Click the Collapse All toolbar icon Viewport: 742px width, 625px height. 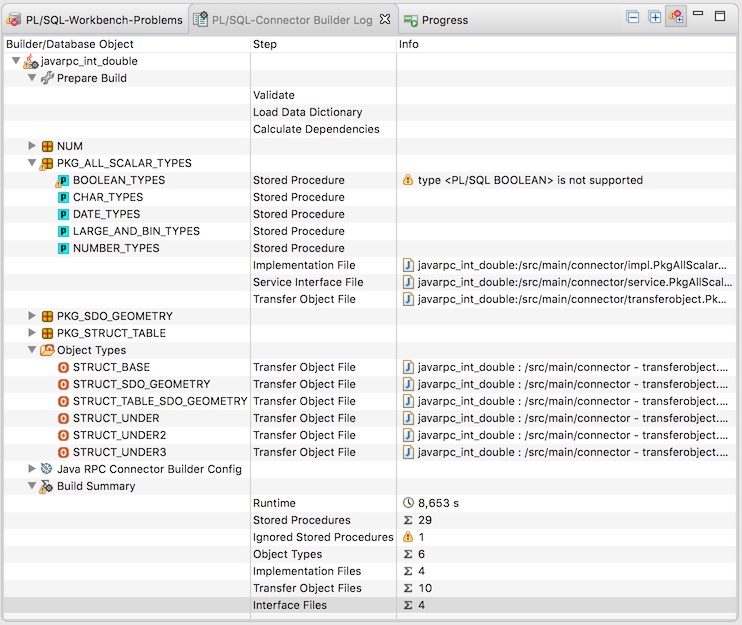coord(632,18)
